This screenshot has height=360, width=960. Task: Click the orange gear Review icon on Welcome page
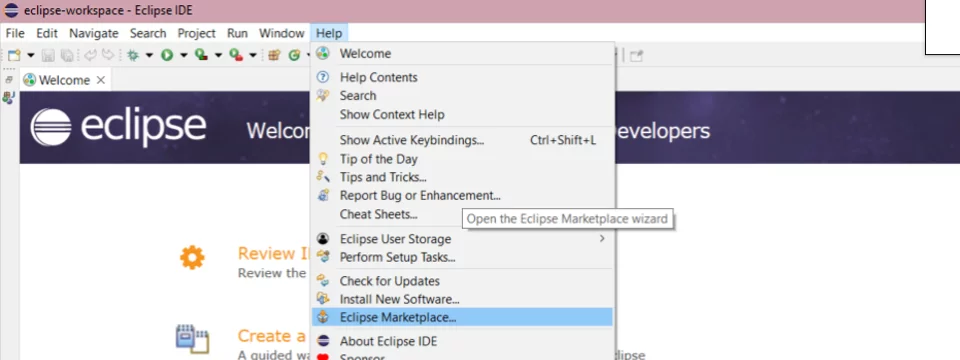tap(192, 257)
